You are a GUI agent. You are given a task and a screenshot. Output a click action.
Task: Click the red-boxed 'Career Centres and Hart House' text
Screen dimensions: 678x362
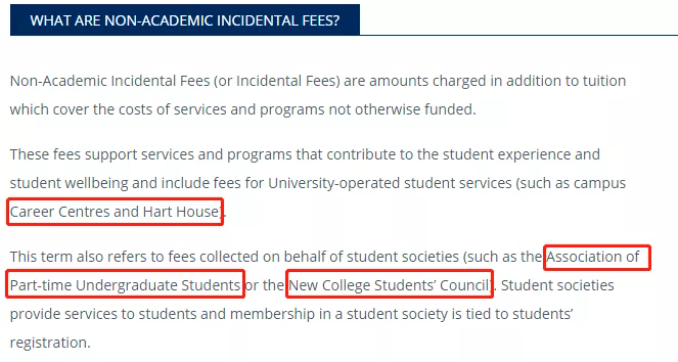115,211
